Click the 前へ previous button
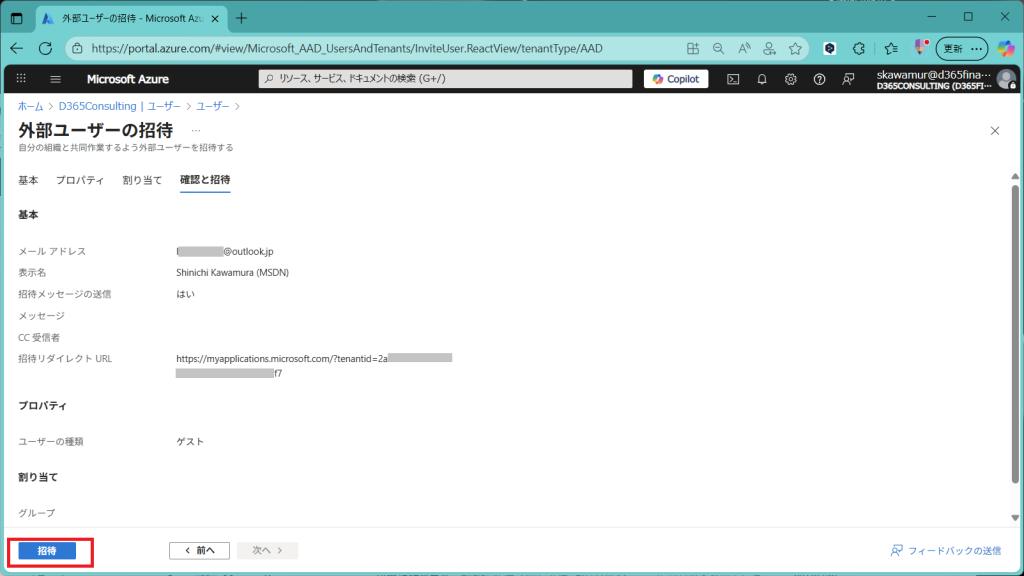The height and width of the screenshot is (576, 1024). (200, 551)
